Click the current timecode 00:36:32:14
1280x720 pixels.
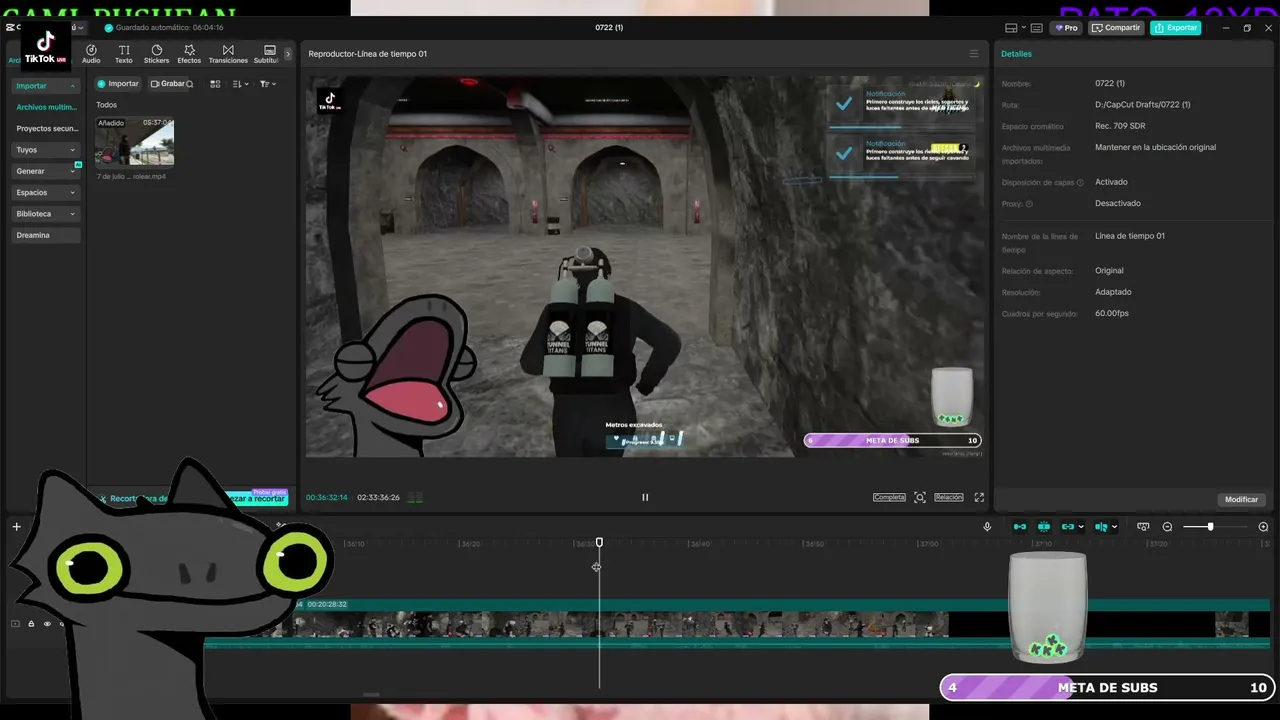[327, 497]
